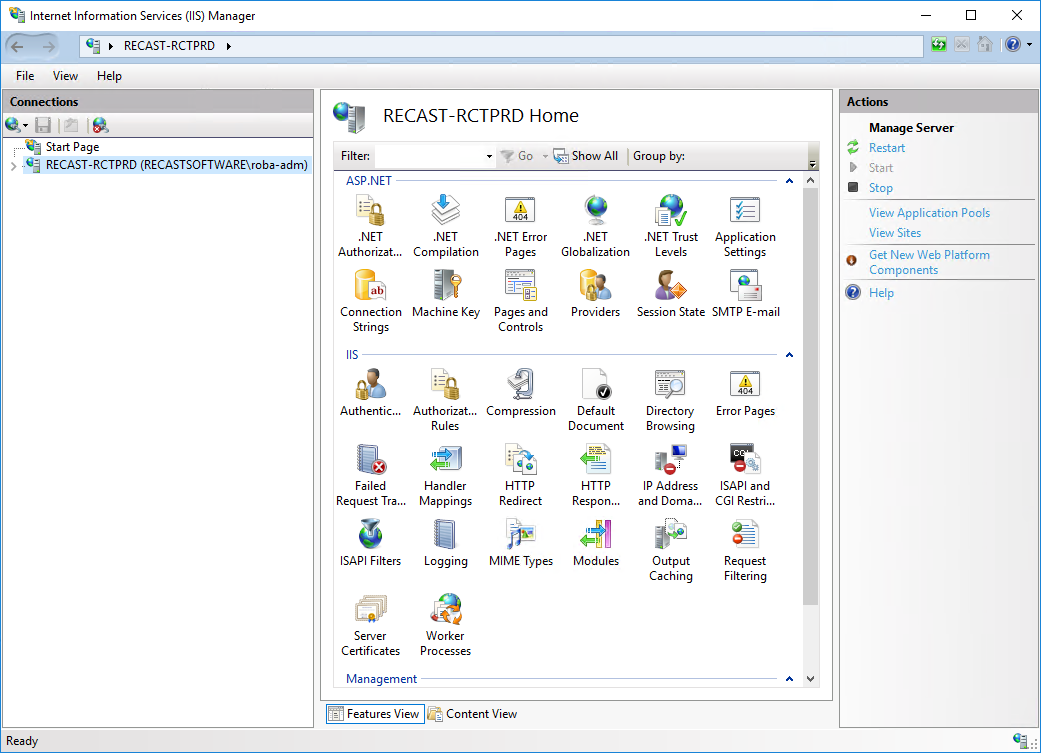Image resolution: width=1041 pixels, height=753 pixels.
Task: Open the Providers feature
Action: pyautogui.click(x=596, y=294)
